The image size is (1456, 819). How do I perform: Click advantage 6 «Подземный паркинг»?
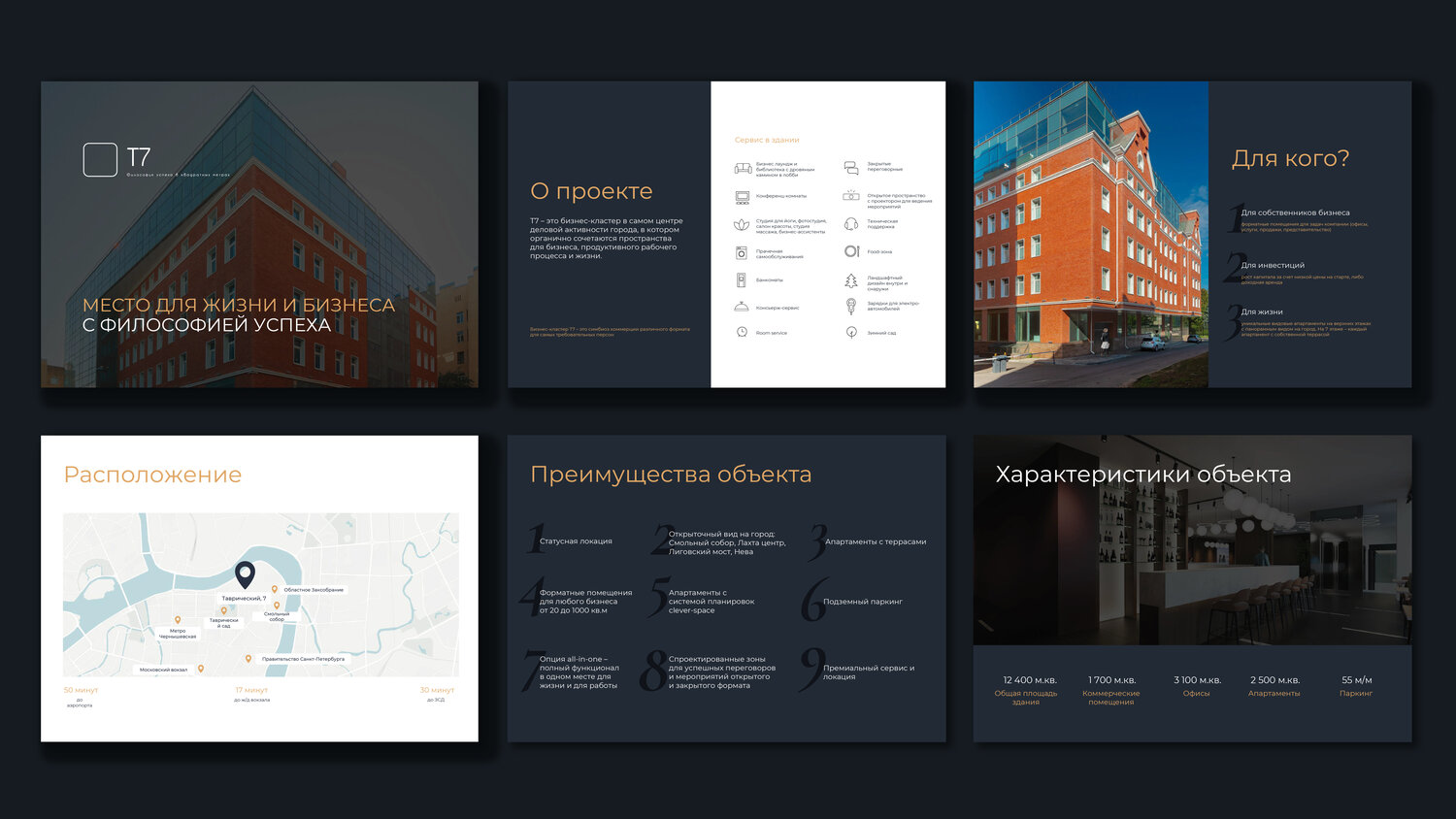[x=863, y=602]
